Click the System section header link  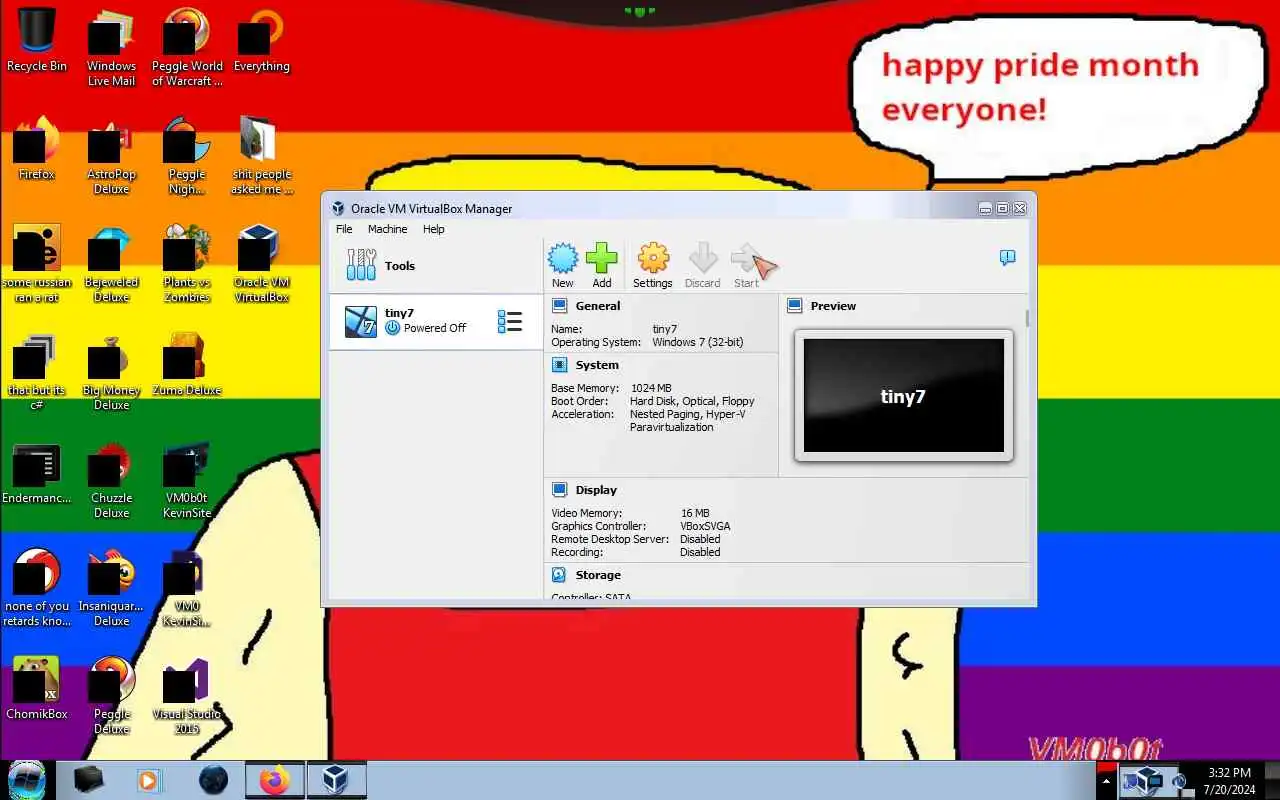tap(597, 365)
